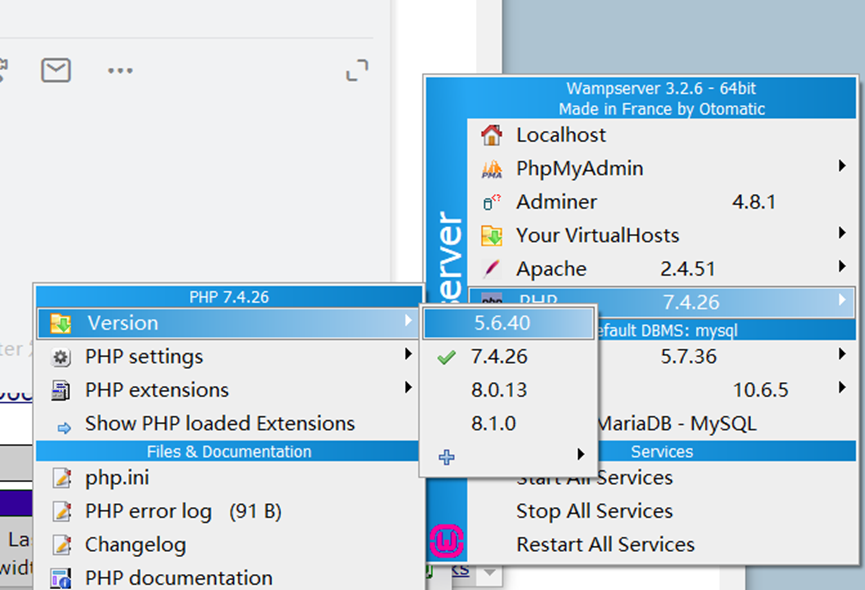Click the mail envelope icon

point(56,70)
